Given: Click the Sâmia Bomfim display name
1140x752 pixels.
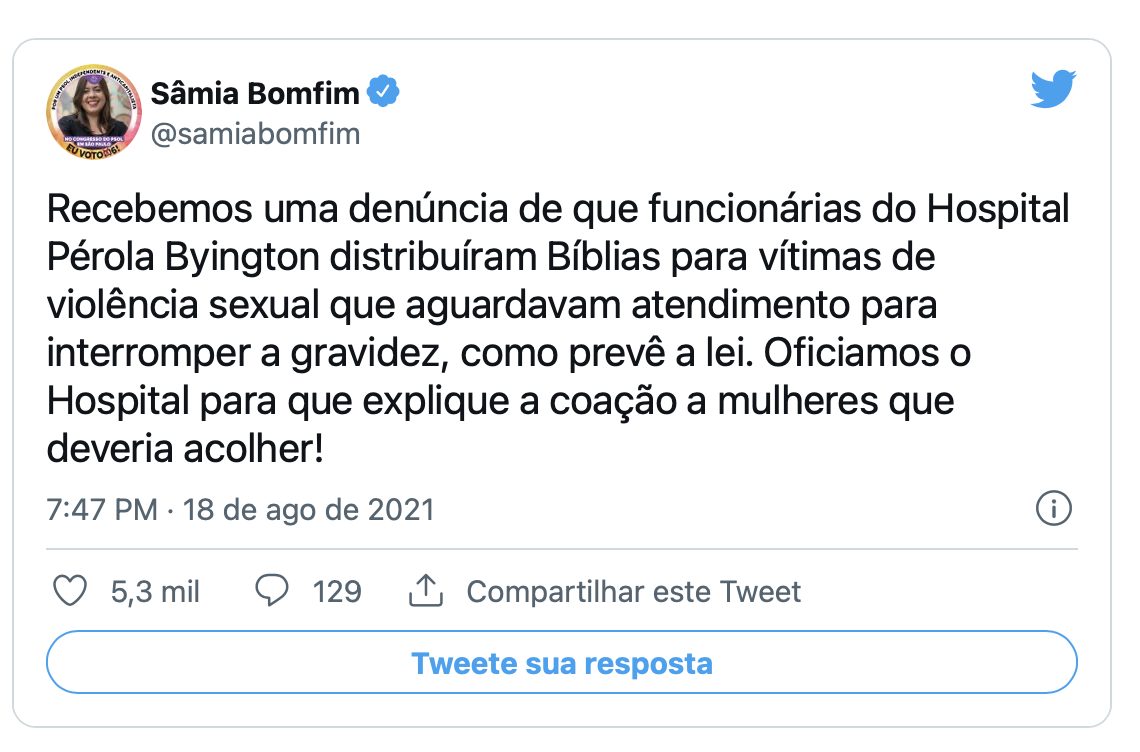Looking at the screenshot, I should (255, 93).
